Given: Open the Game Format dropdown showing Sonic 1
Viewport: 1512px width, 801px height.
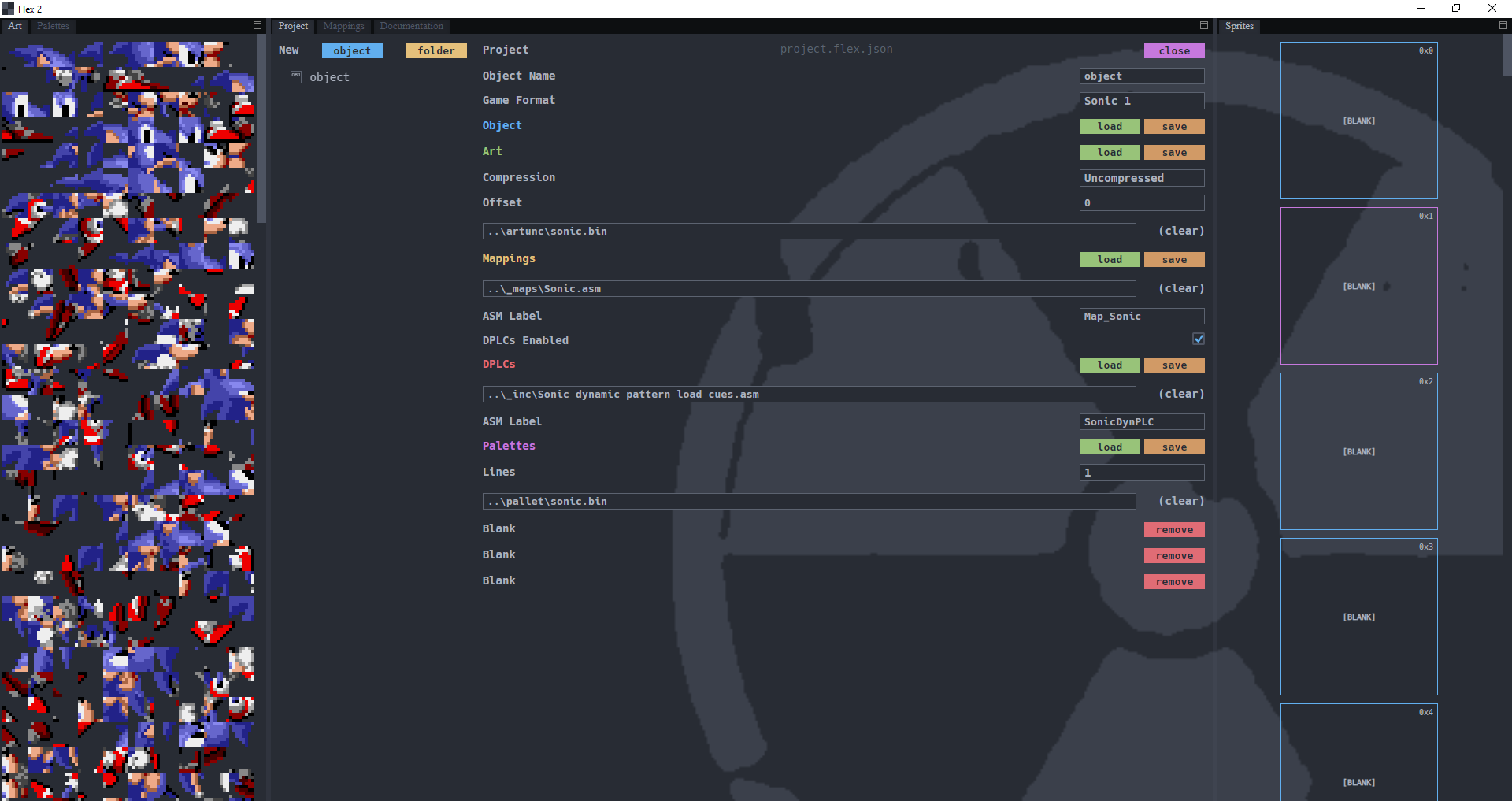Looking at the screenshot, I should pos(1142,101).
